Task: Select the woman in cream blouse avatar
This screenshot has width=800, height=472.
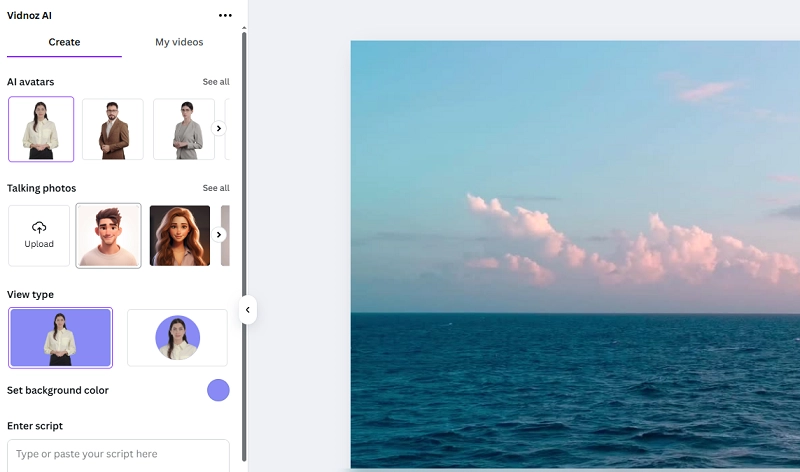Action: point(41,129)
